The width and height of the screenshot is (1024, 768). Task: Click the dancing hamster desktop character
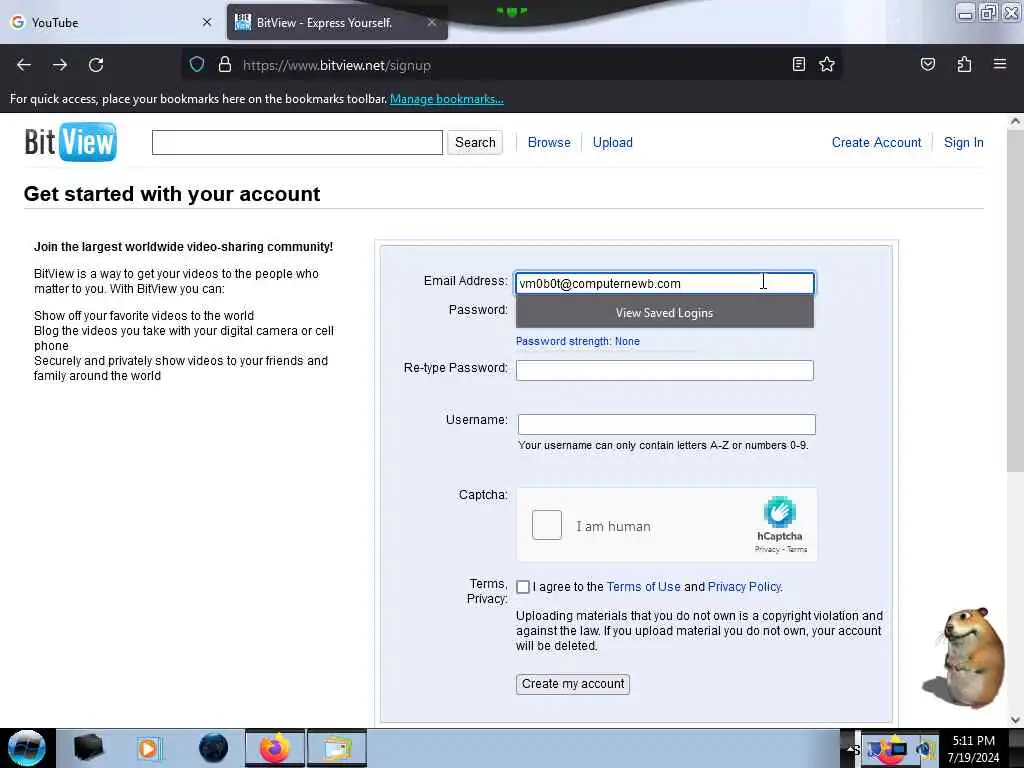point(966,658)
